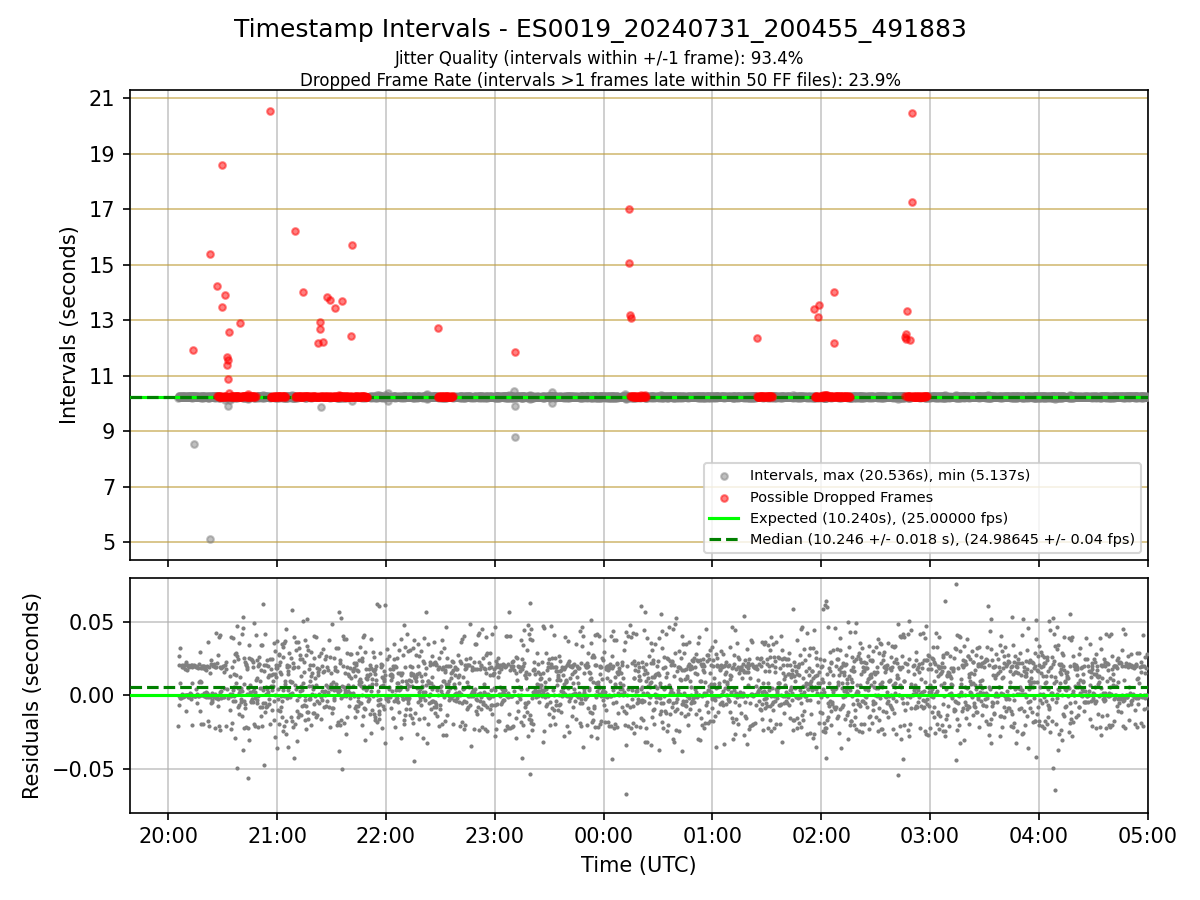Click the chart title 'Timestamp Intervals - ES0019_20240731_200455_491883'
1200x900 pixels.
(600, 29)
